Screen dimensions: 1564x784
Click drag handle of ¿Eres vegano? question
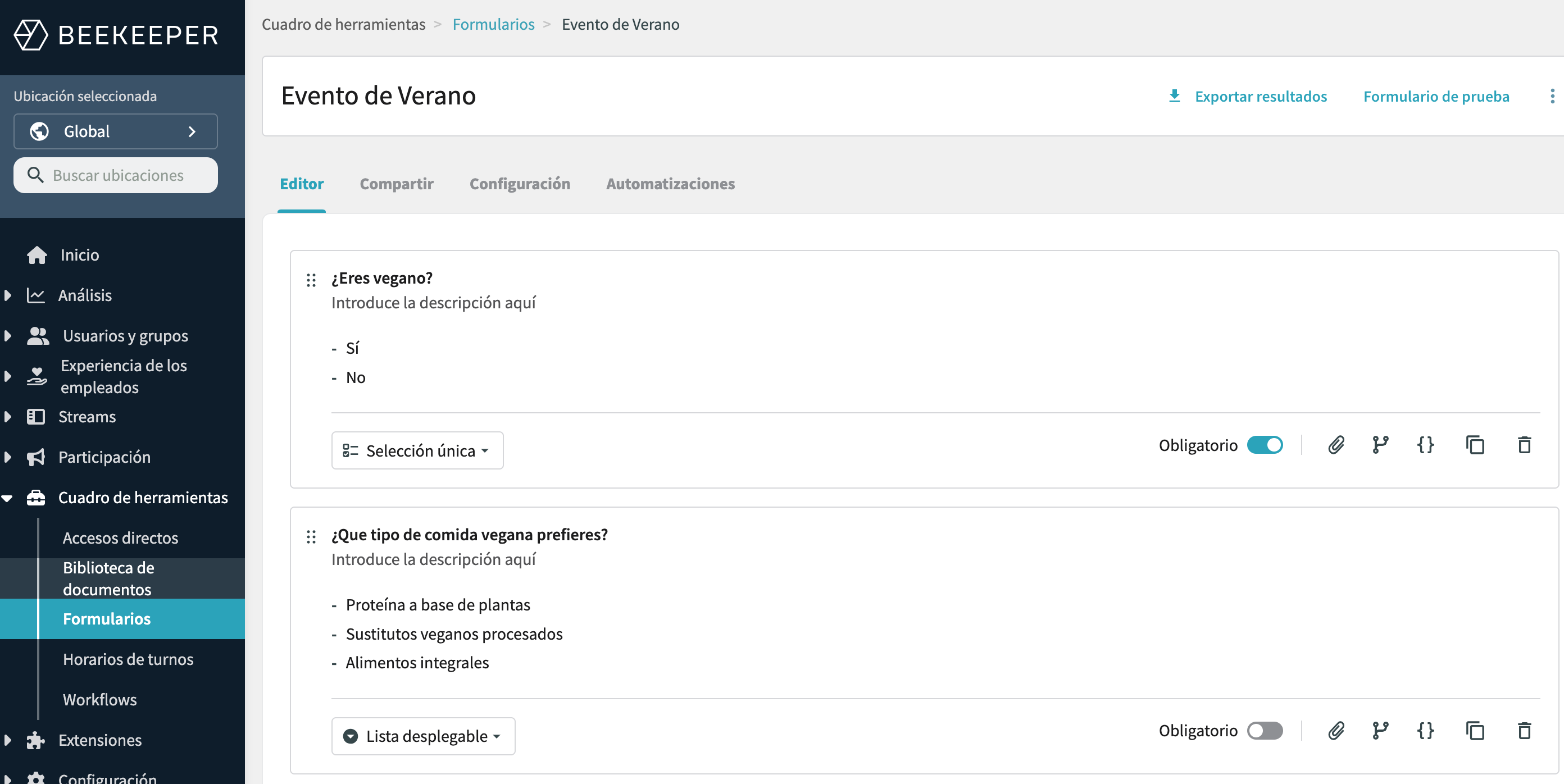pos(311,280)
